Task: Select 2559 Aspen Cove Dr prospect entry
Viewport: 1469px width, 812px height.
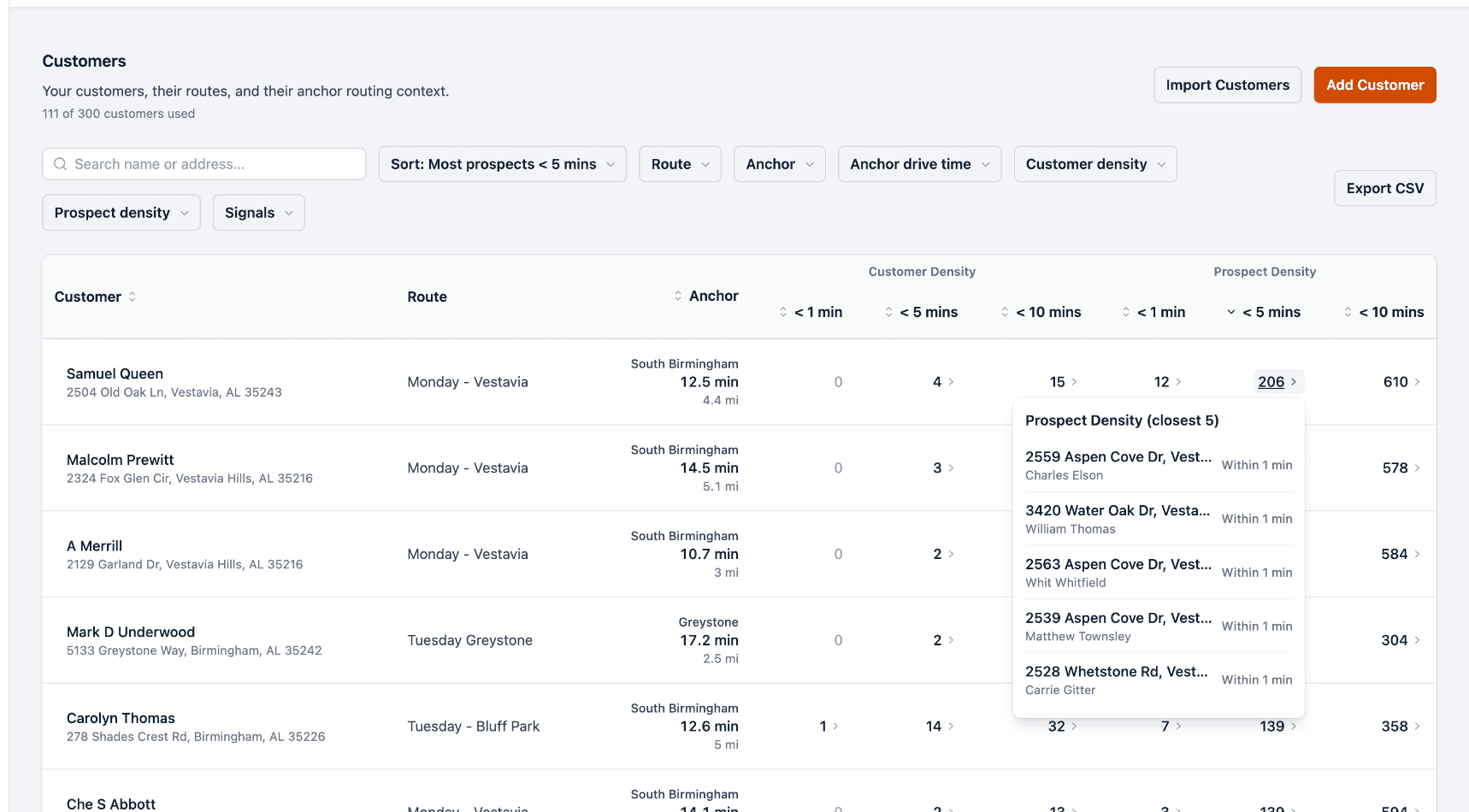Action: pyautogui.click(x=1159, y=465)
